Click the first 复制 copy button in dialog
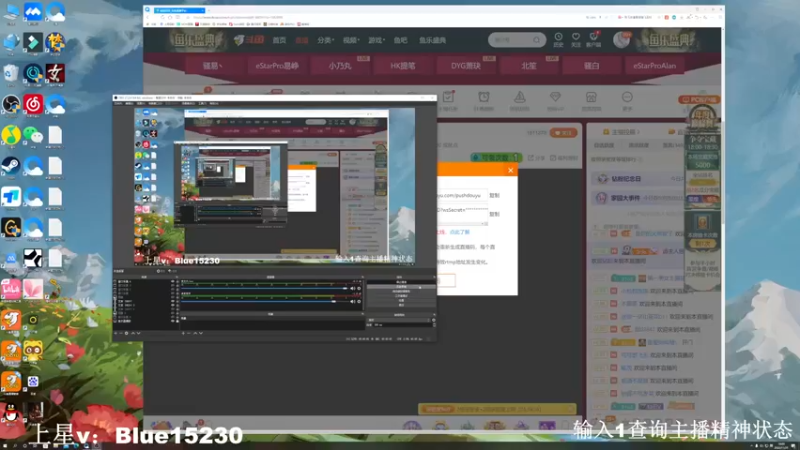The image size is (800, 450). [494, 195]
